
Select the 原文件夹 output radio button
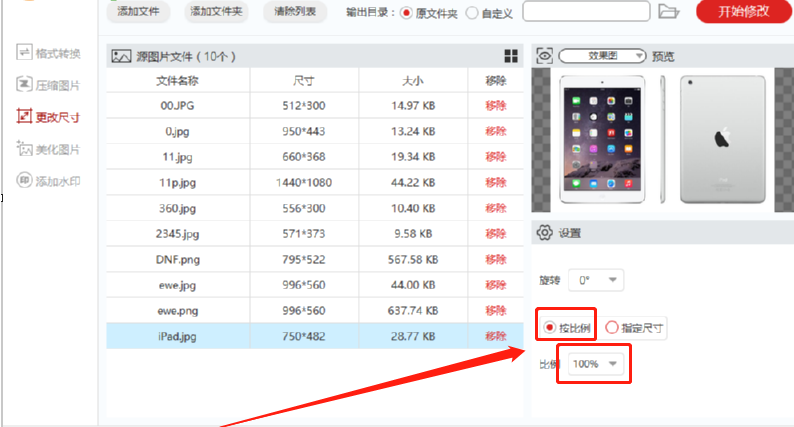pyautogui.click(x=406, y=13)
